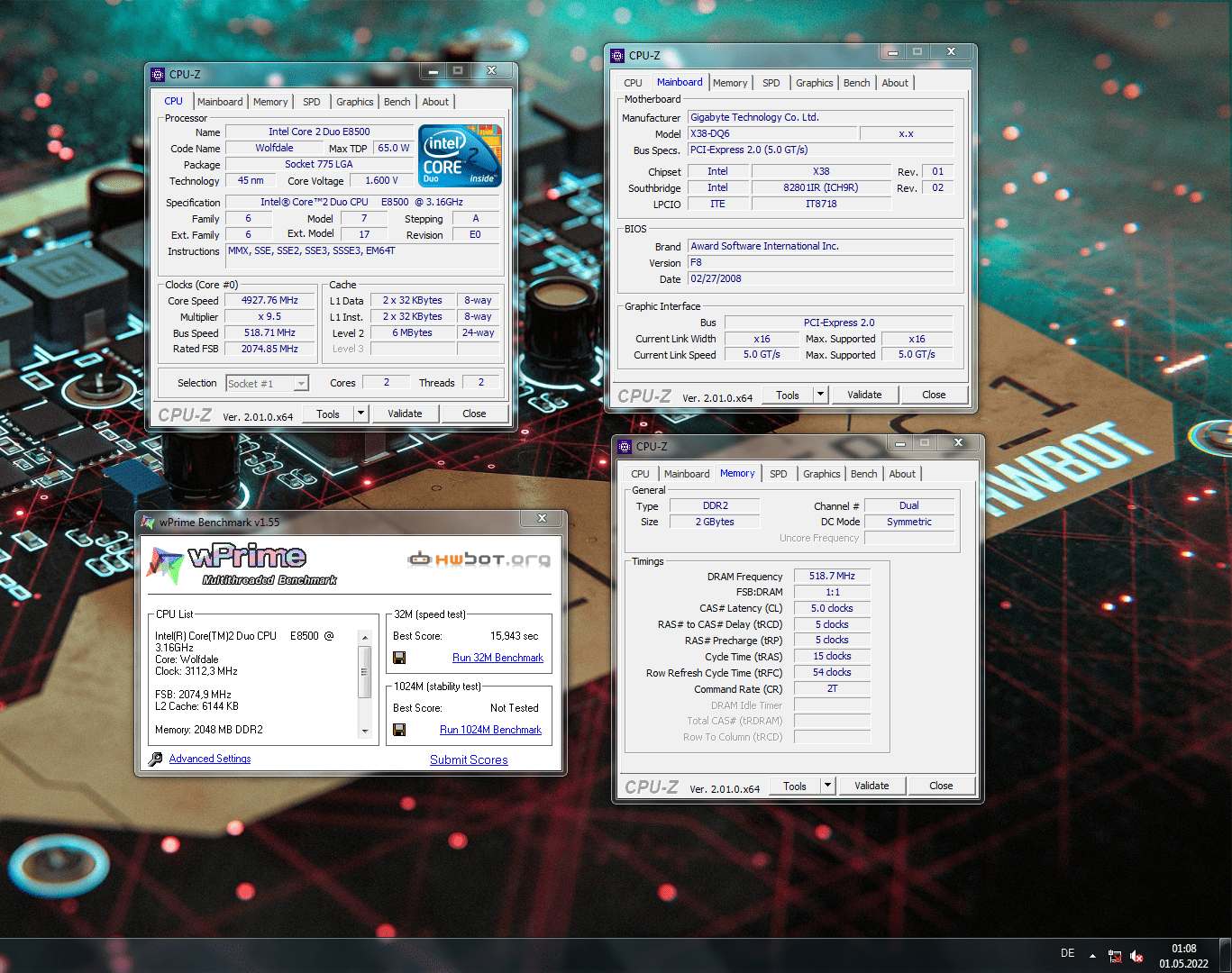
Task: Click Core Speed value 4927.76 MHz
Action: click(x=269, y=301)
